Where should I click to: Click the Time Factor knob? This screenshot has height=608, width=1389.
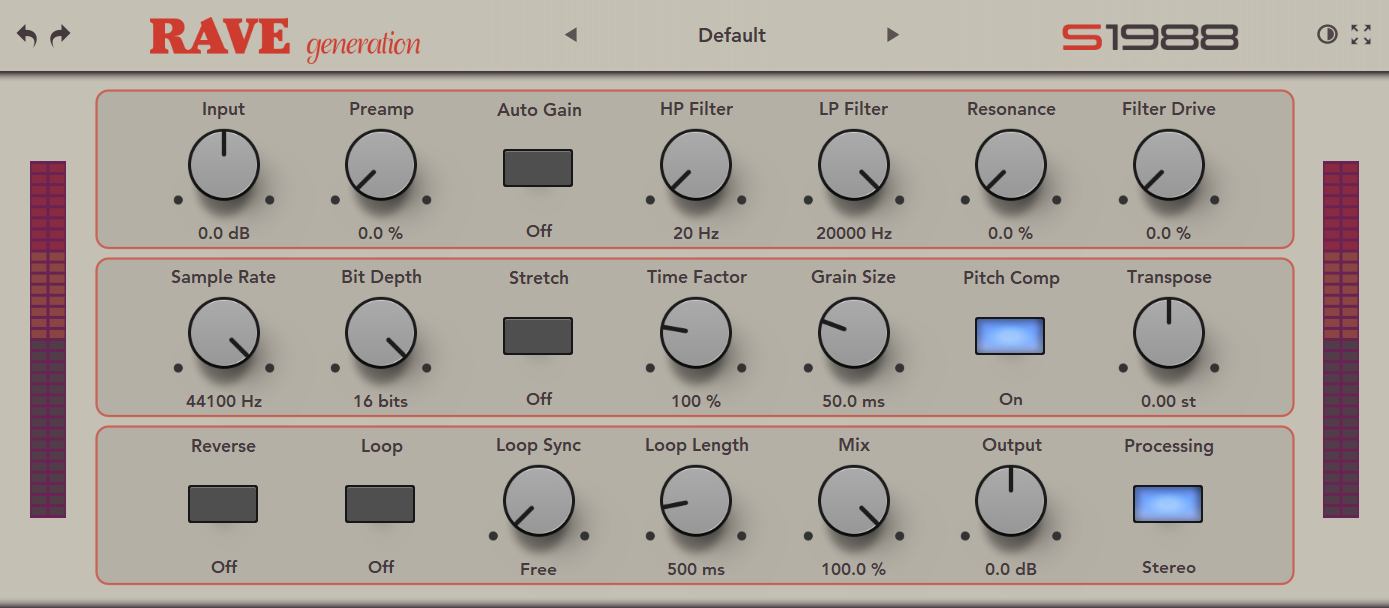(696, 333)
